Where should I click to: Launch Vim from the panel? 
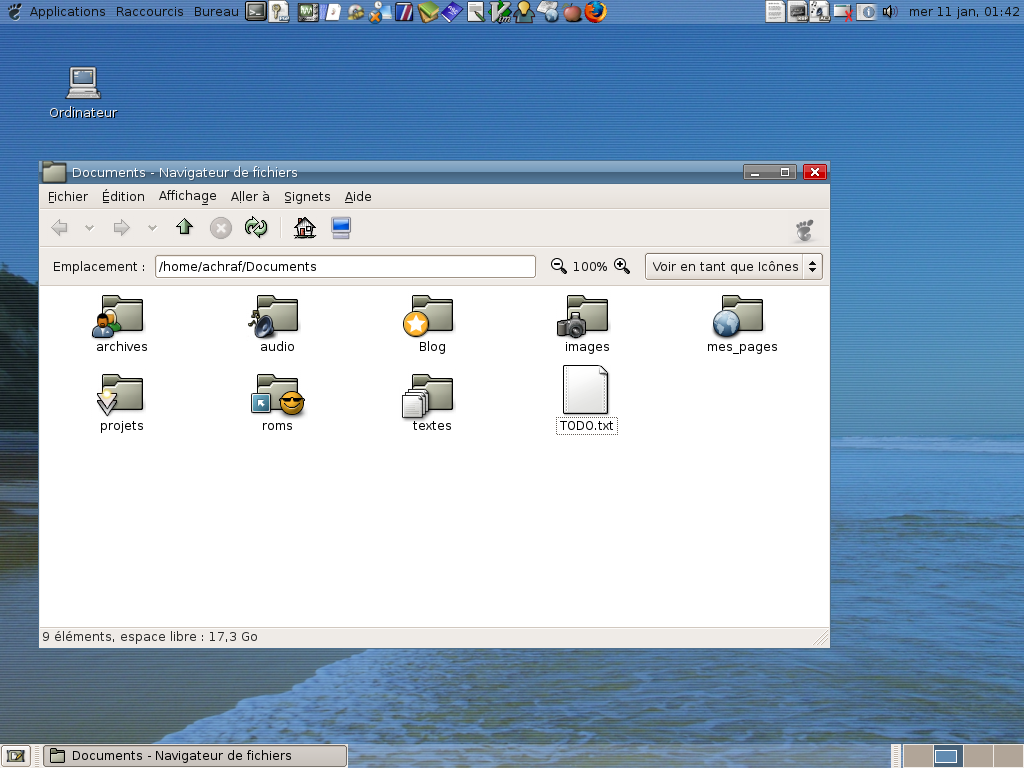click(500, 12)
